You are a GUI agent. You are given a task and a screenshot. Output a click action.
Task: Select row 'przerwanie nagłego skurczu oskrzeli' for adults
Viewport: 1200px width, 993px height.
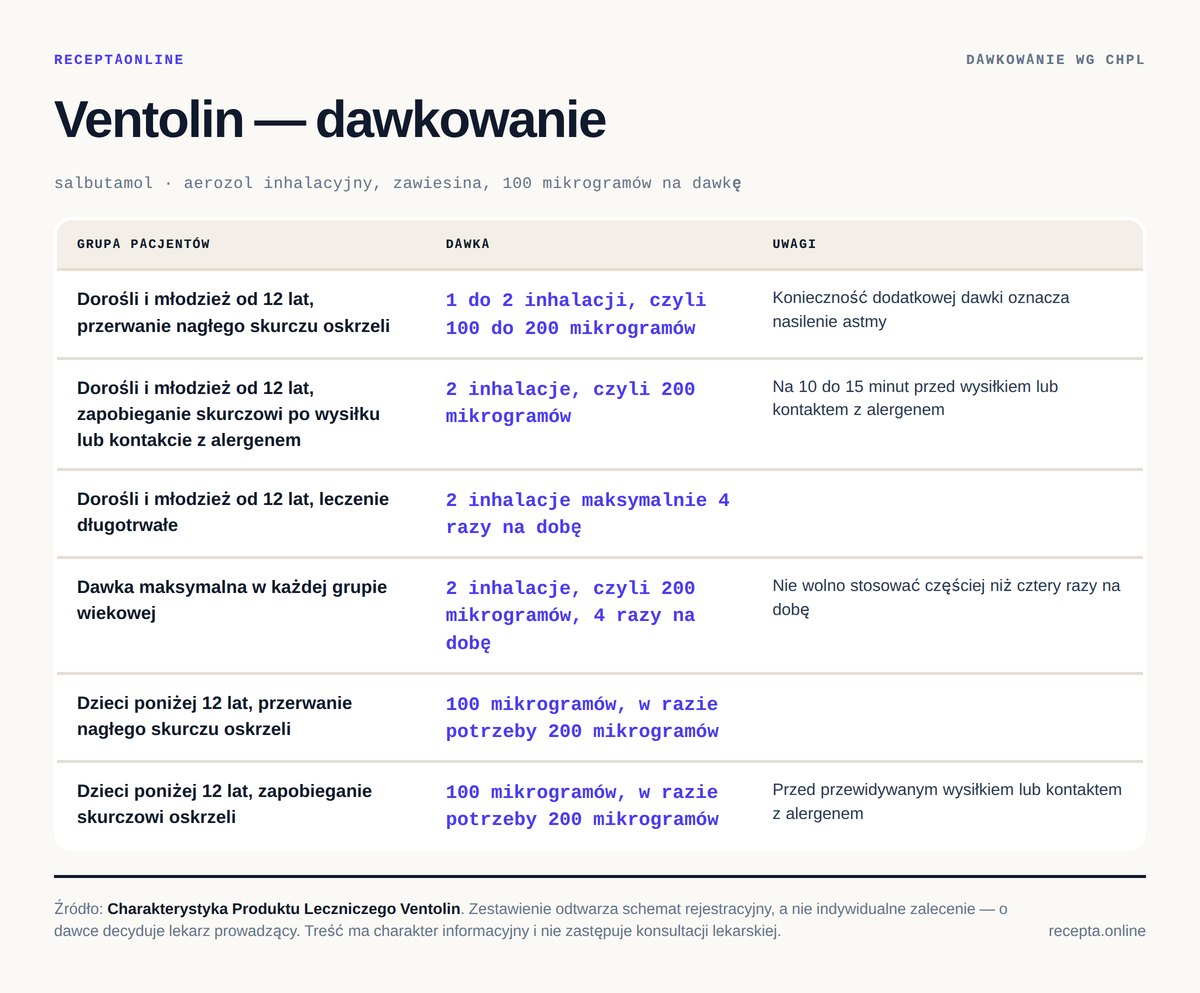600,314
